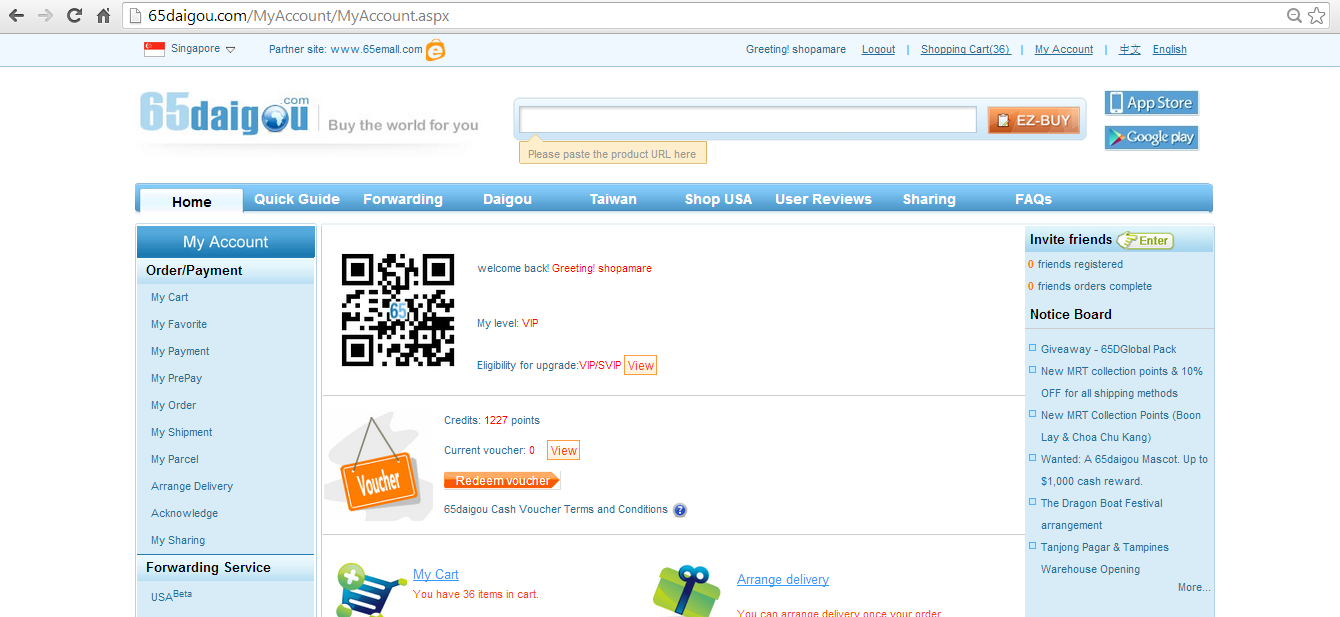Open Arrange delivery link in main panel
Viewport: 1340px width, 617px height.
(x=783, y=580)
